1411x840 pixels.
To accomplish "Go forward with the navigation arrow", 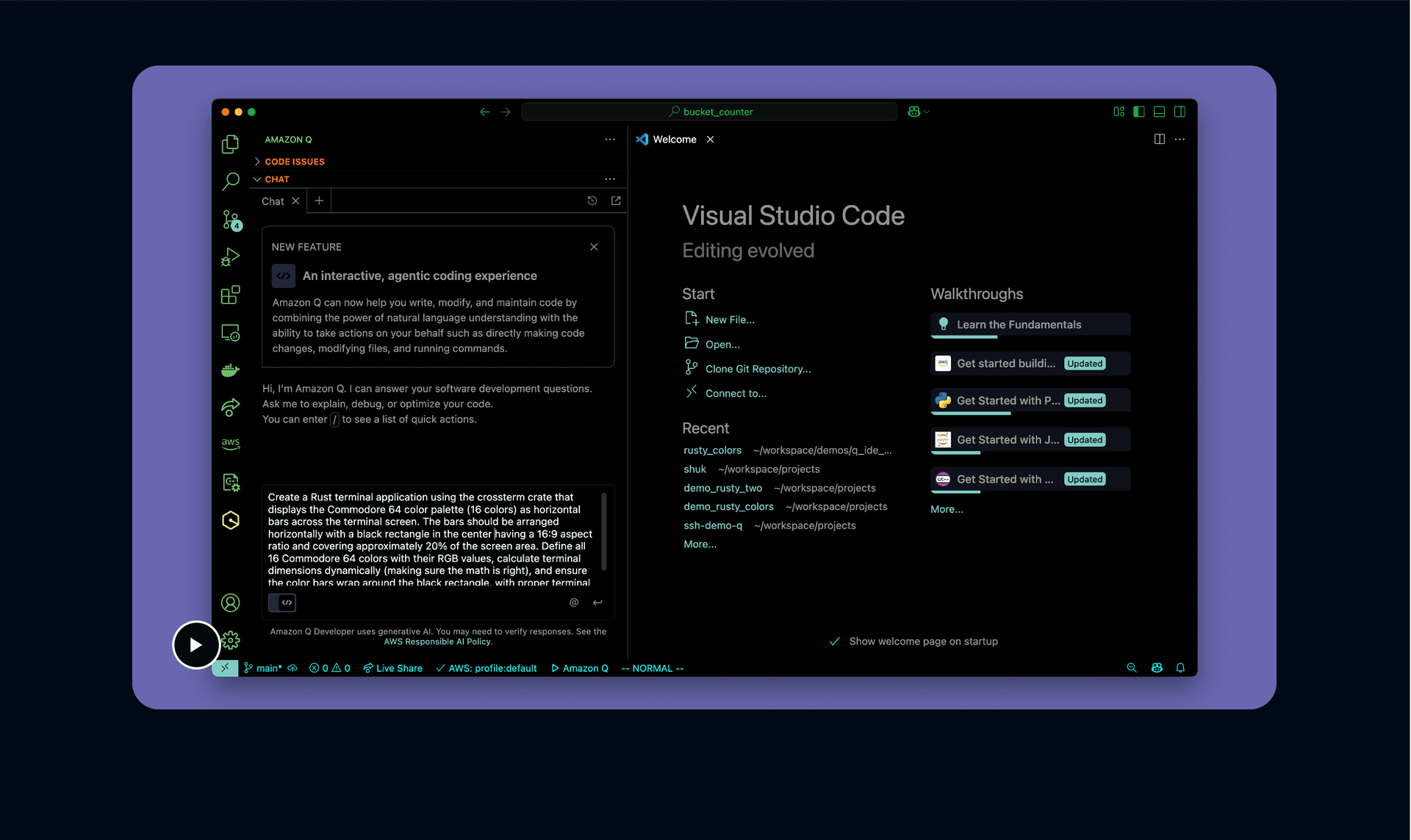I will coord(506,112).
